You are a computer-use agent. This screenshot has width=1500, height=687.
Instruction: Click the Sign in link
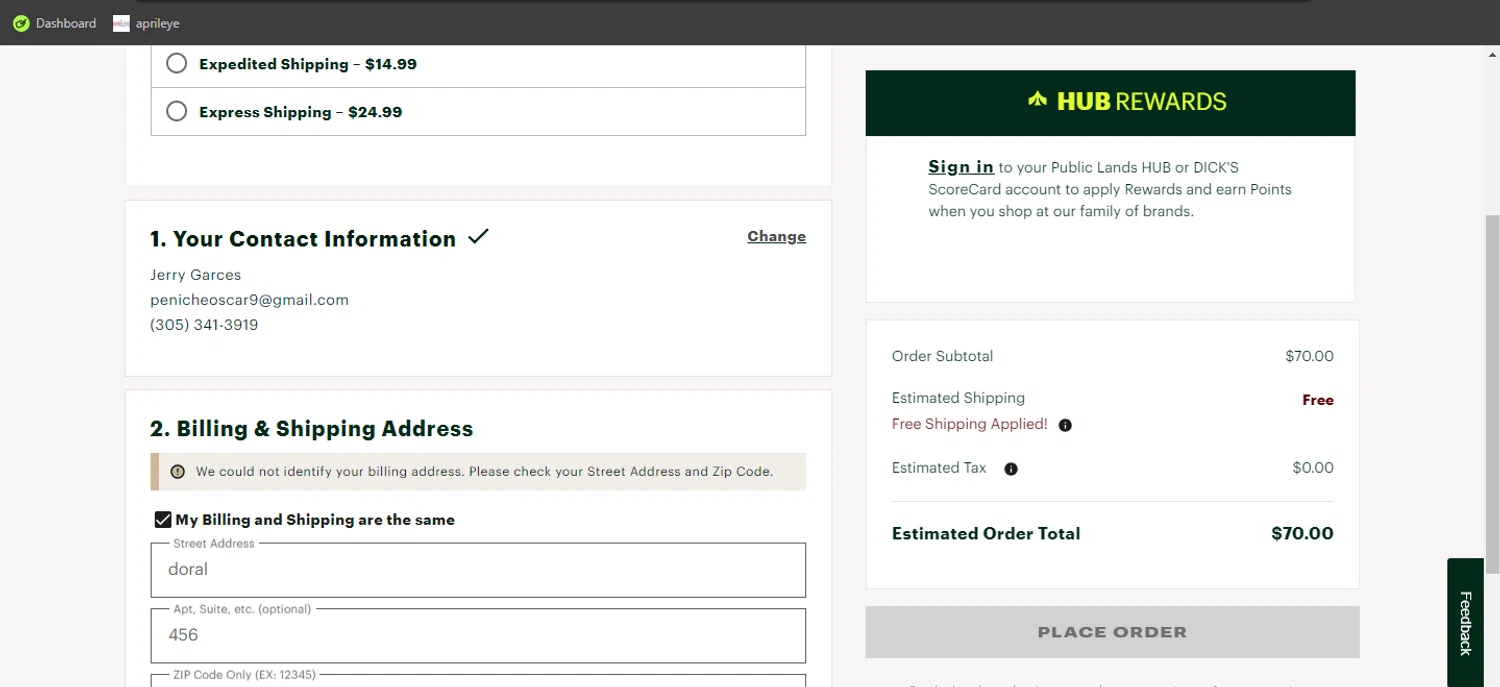(961, 167)
